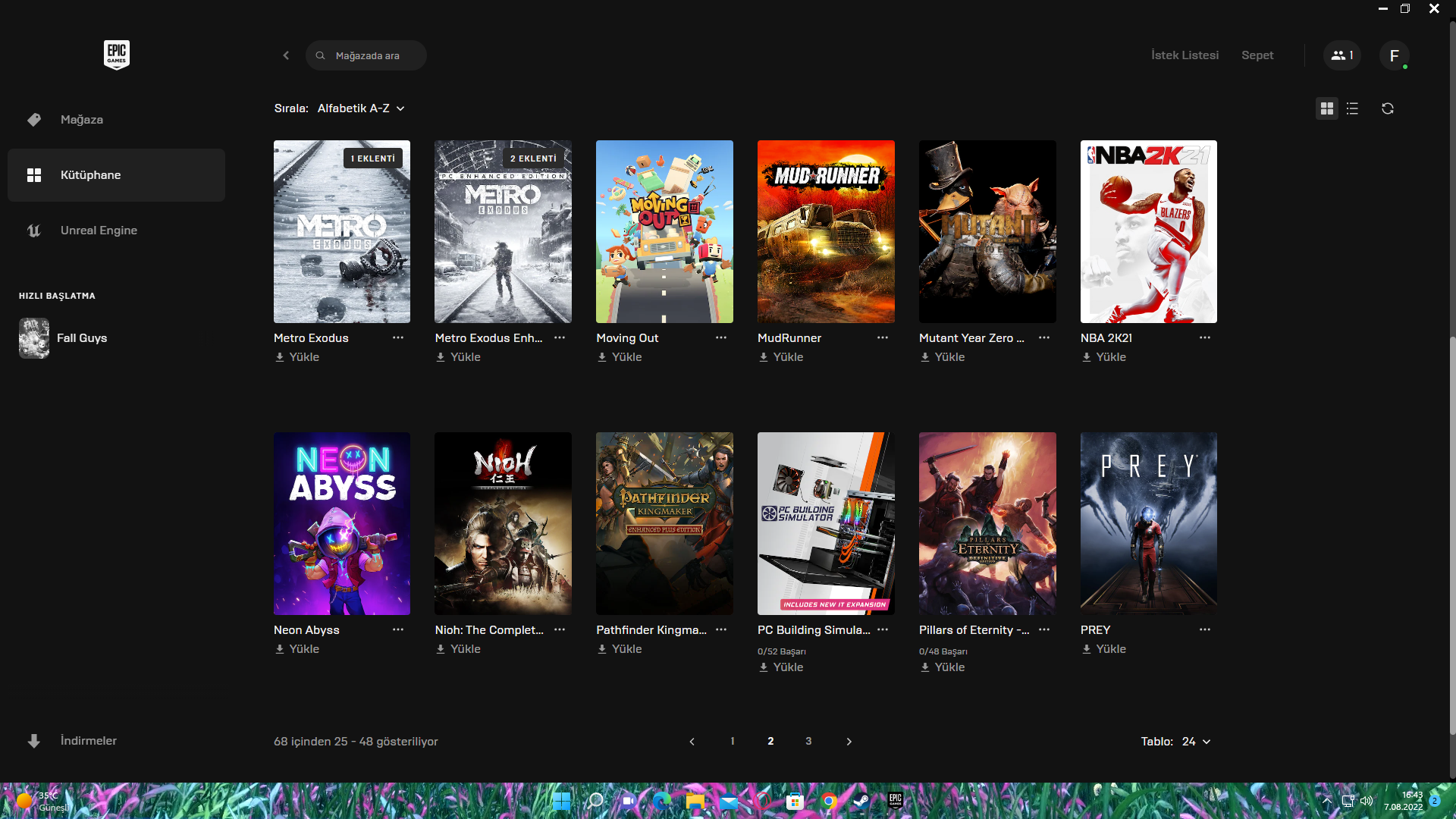Install Neon Abyss via Yükle

tap(297, 649)
